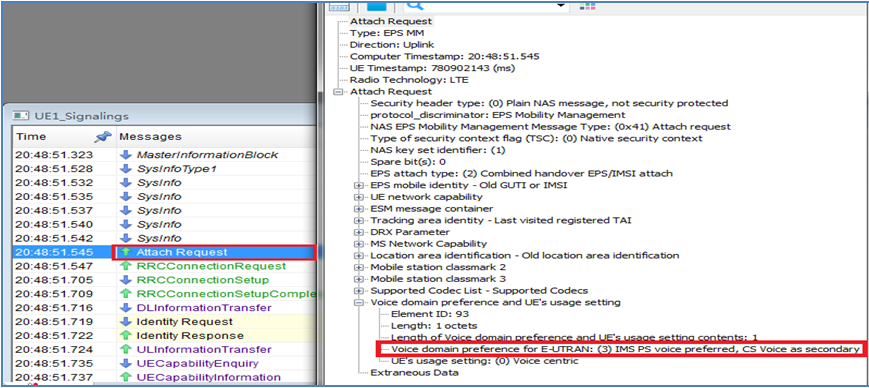Select the Identity Response message
This screenshot has width=869, height=388.
190,335
